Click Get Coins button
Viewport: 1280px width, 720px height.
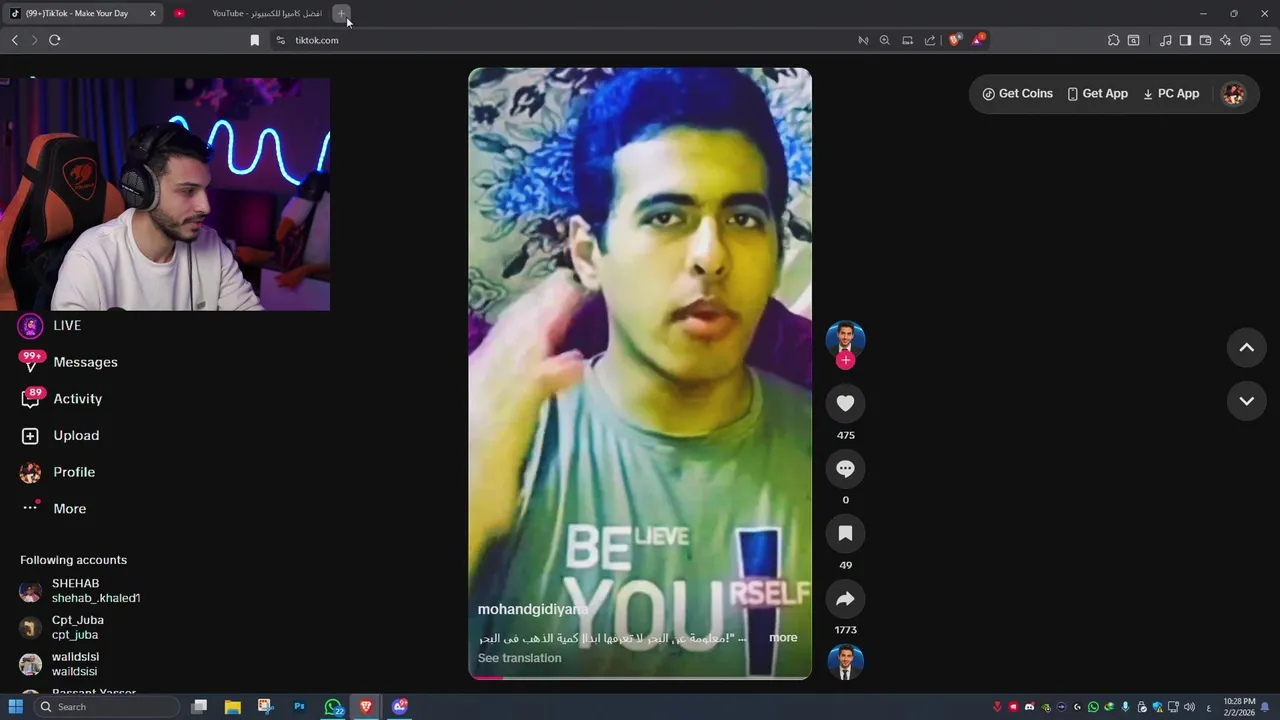coord(1018,93)
